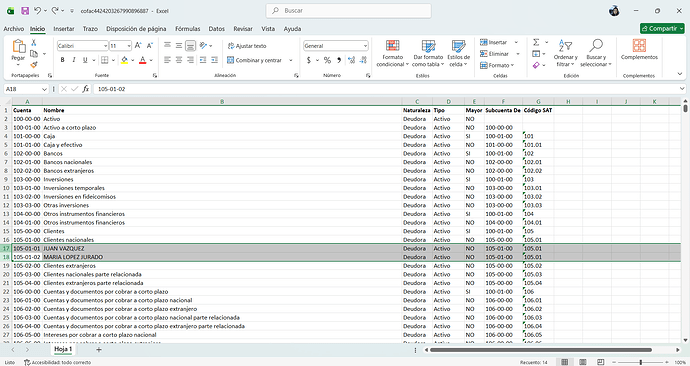Copy selection with the Copy icon
Image resolution: width=690 pixels, height=366 pixels.
tap(34, 54)
